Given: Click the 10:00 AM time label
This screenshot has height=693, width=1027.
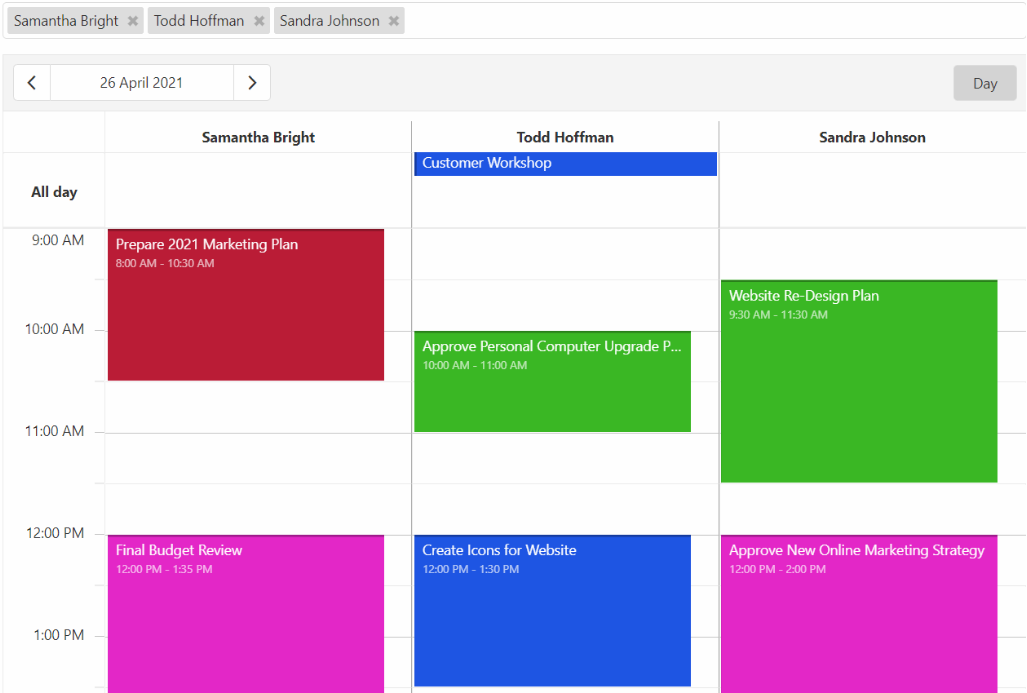Looking at the screenshot, I should pyautogui.click(x=54, y=329).
